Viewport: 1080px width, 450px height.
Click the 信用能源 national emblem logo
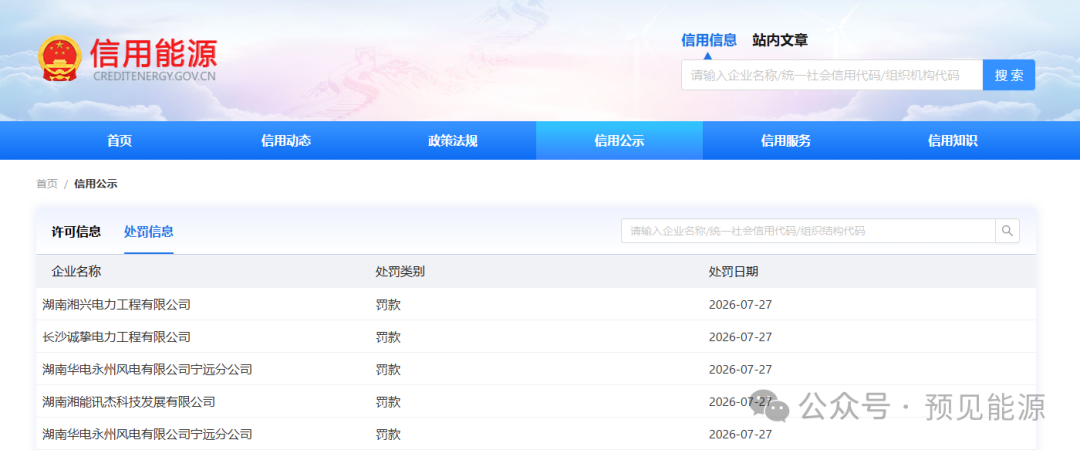click(x=60, y=59)
